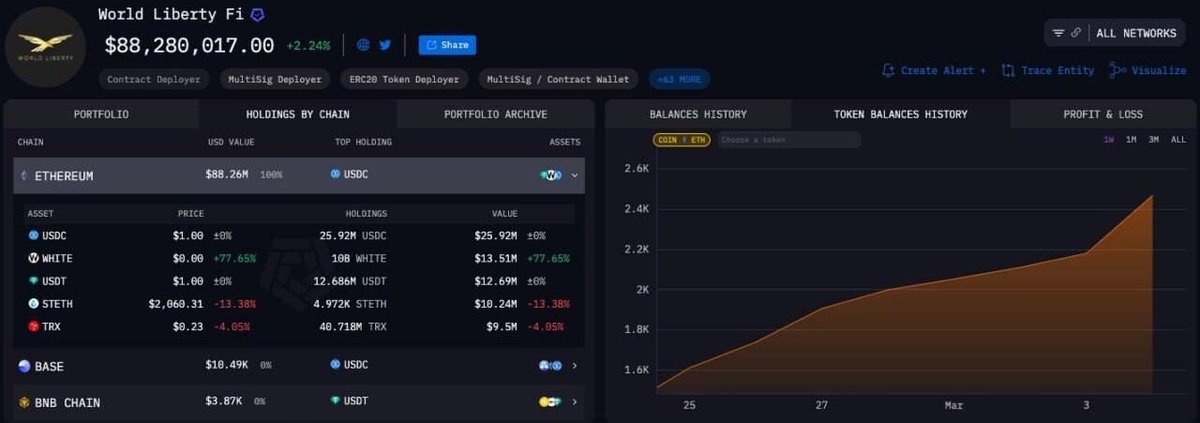Click the $2,060.31 STETH price cell
This screenshot has height=423, width=1200.
click(x=176, y=303)
